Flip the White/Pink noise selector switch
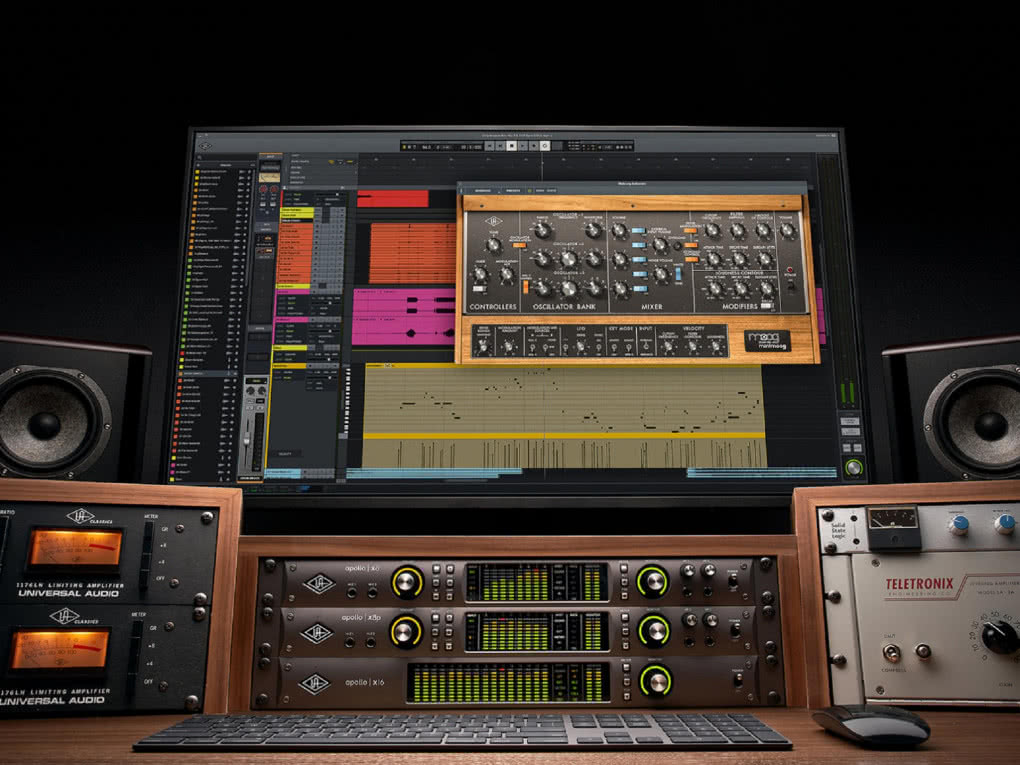The height and width of the screenshot is (765, 1020). click(x=678, y=274)
